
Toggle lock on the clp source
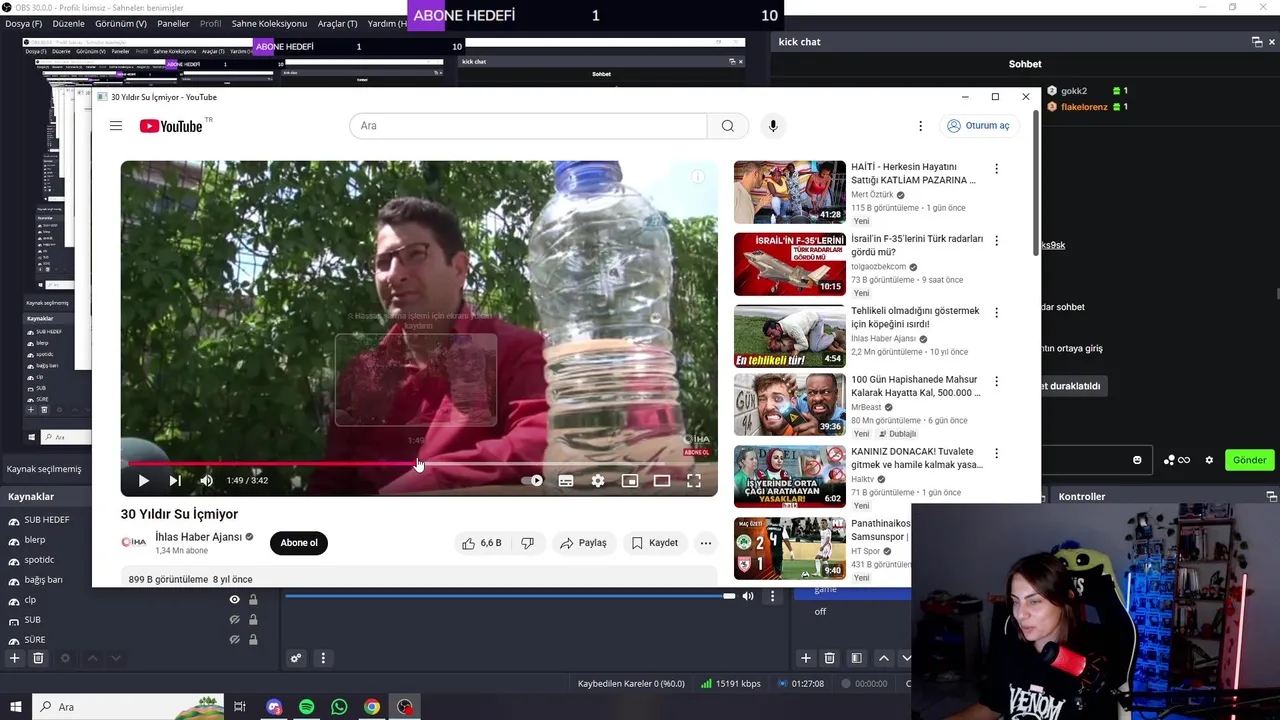point(253,600)
